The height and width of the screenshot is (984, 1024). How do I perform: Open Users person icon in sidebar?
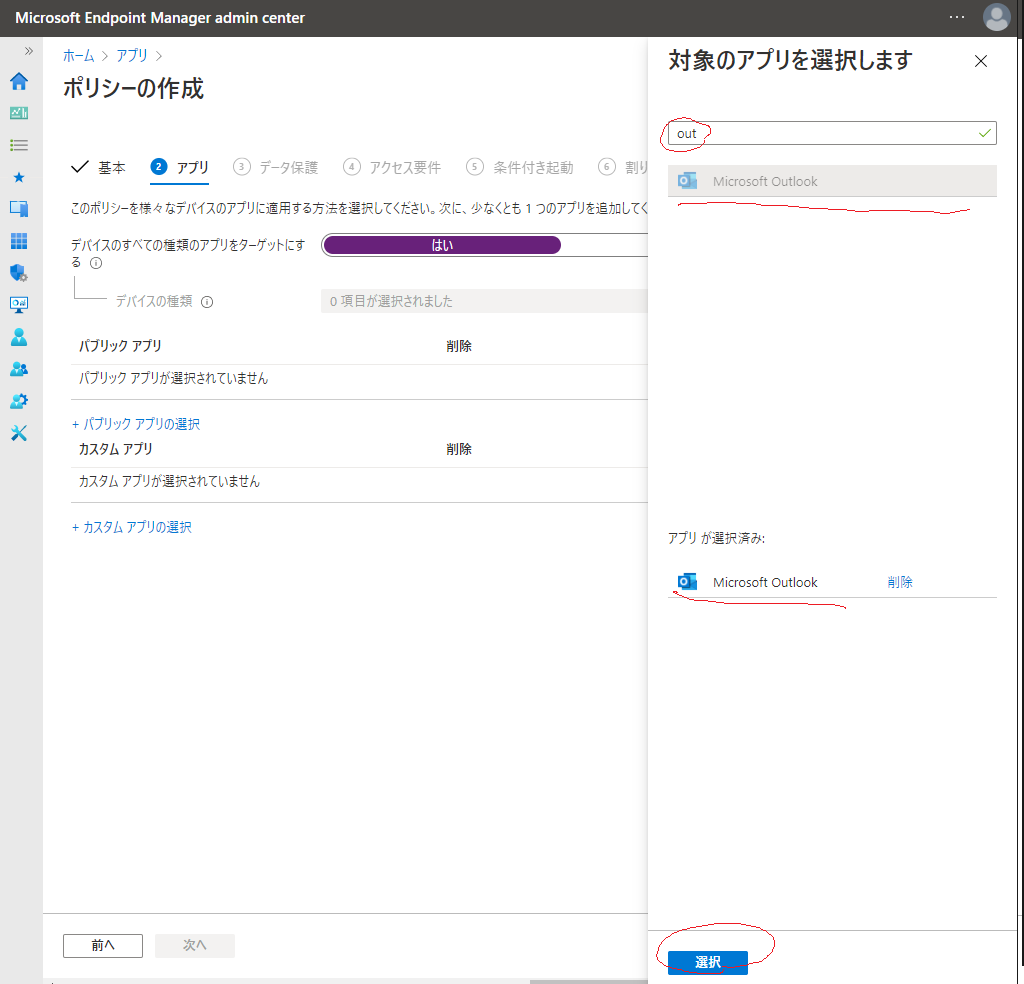[x=19, y=337]
